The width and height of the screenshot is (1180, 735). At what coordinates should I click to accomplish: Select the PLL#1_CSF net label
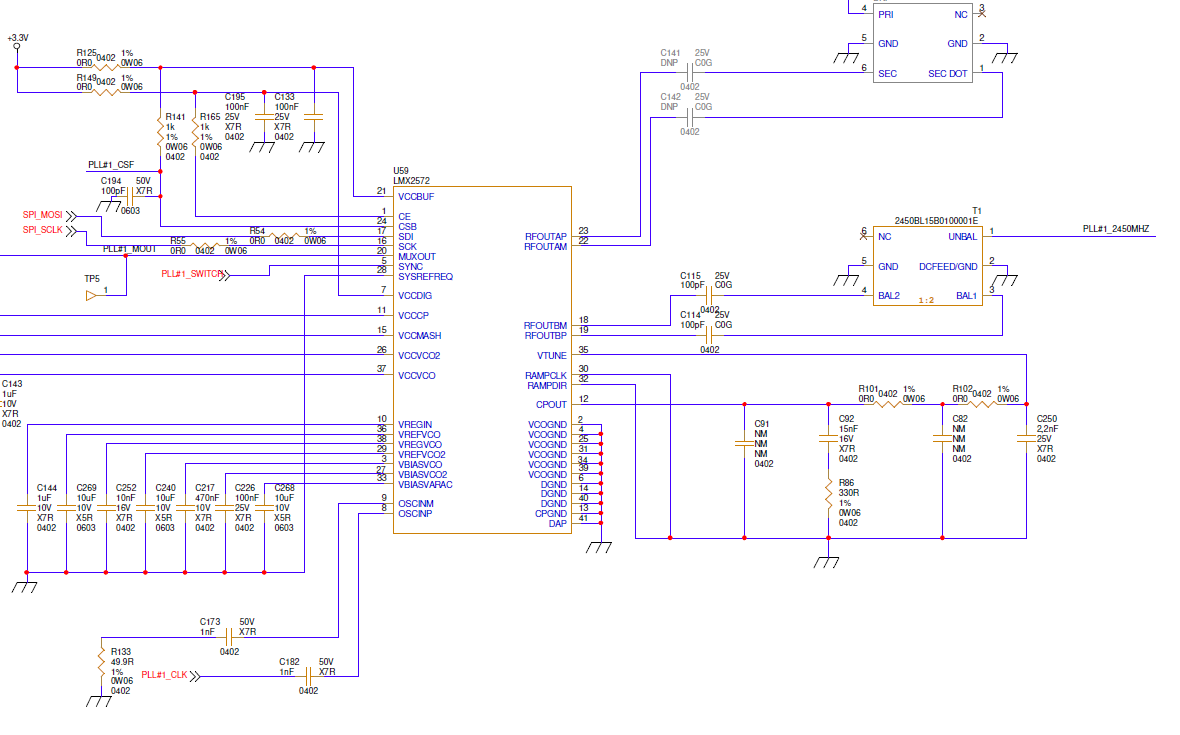(111, 165)
